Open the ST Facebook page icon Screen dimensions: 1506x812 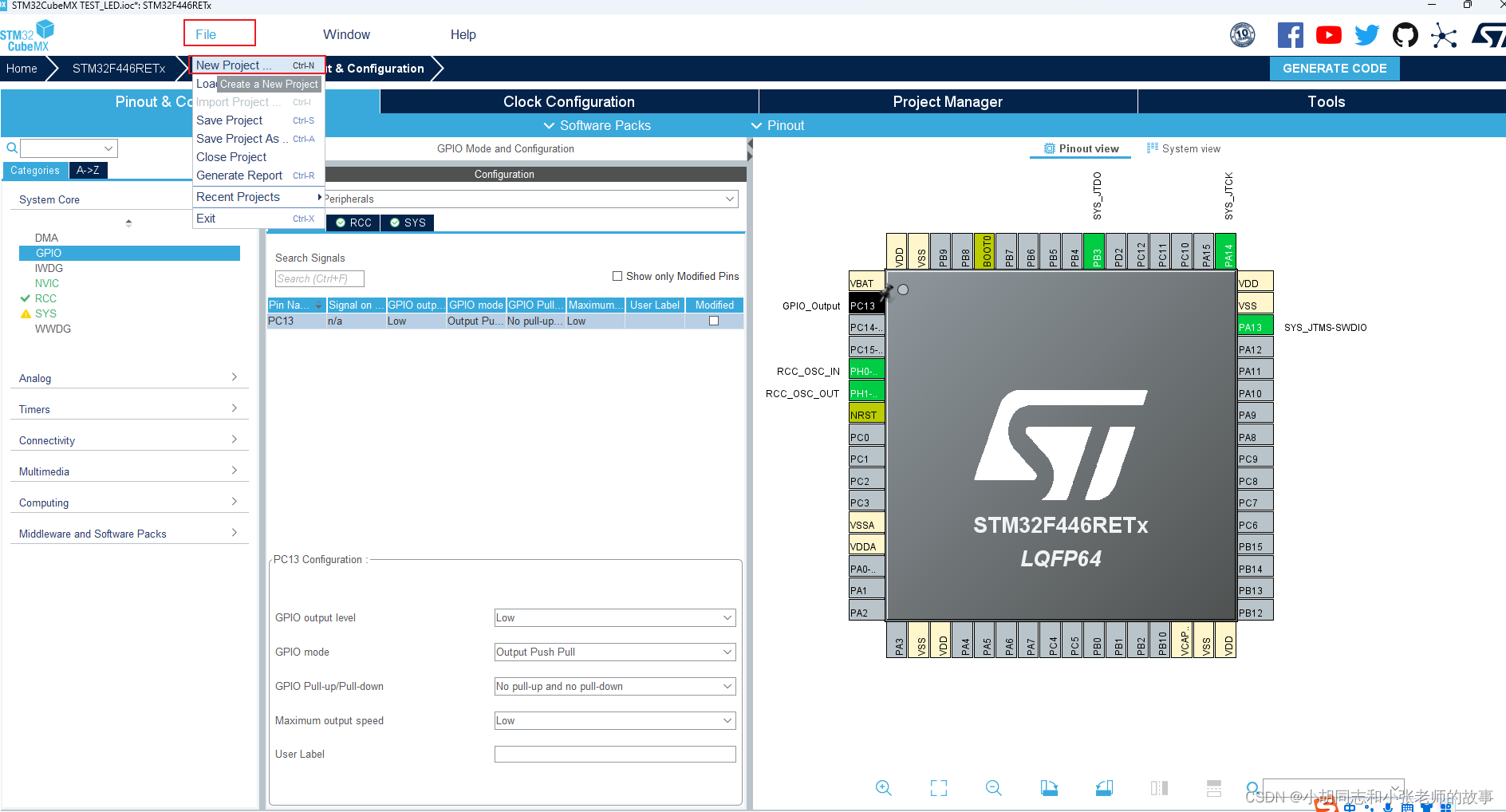pos(1291,35)
